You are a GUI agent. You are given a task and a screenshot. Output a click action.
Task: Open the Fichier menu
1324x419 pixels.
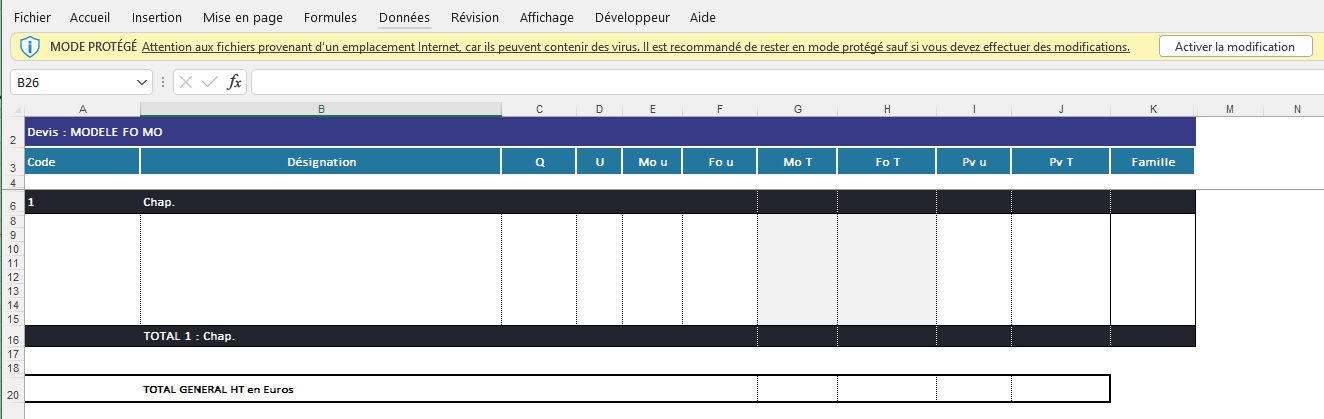32,18
